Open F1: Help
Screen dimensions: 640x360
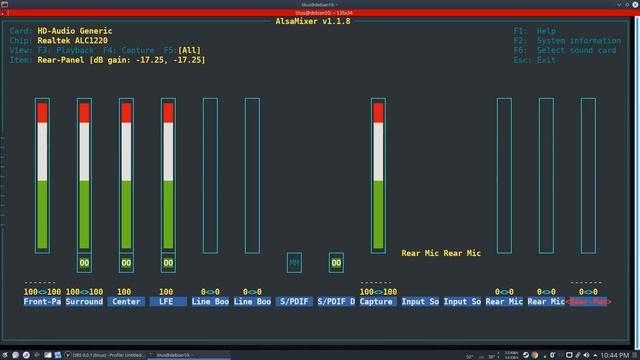[x=535, y=31]
